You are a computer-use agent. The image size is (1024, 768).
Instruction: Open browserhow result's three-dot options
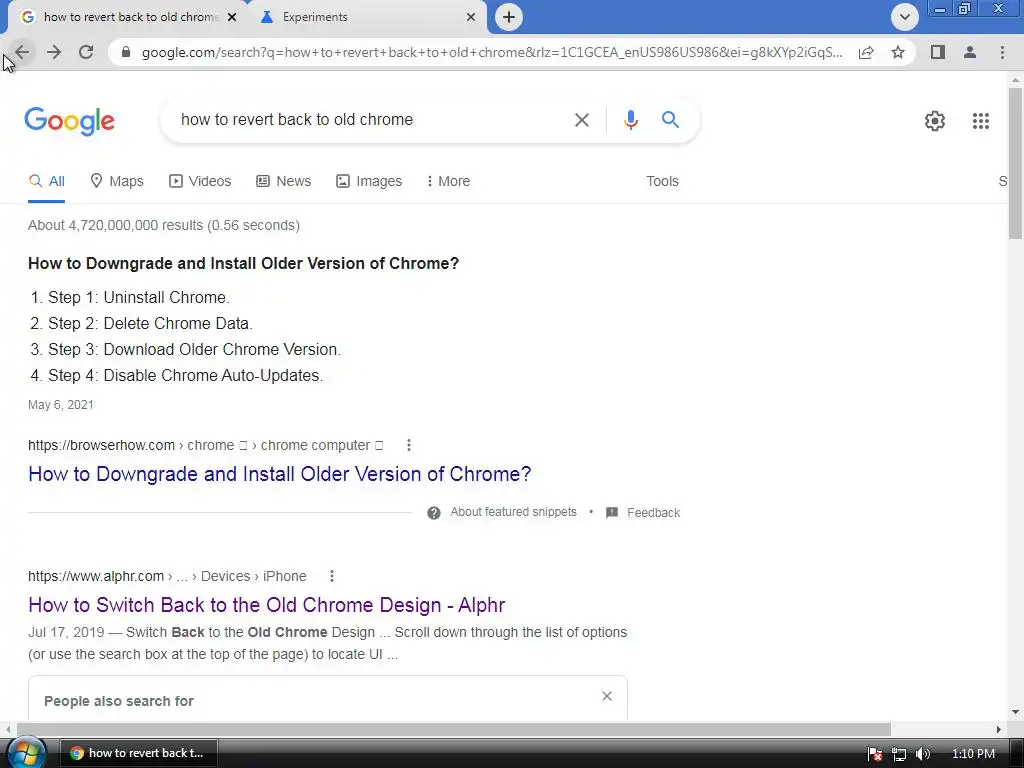pyautogui.click(x=409, y=445)
